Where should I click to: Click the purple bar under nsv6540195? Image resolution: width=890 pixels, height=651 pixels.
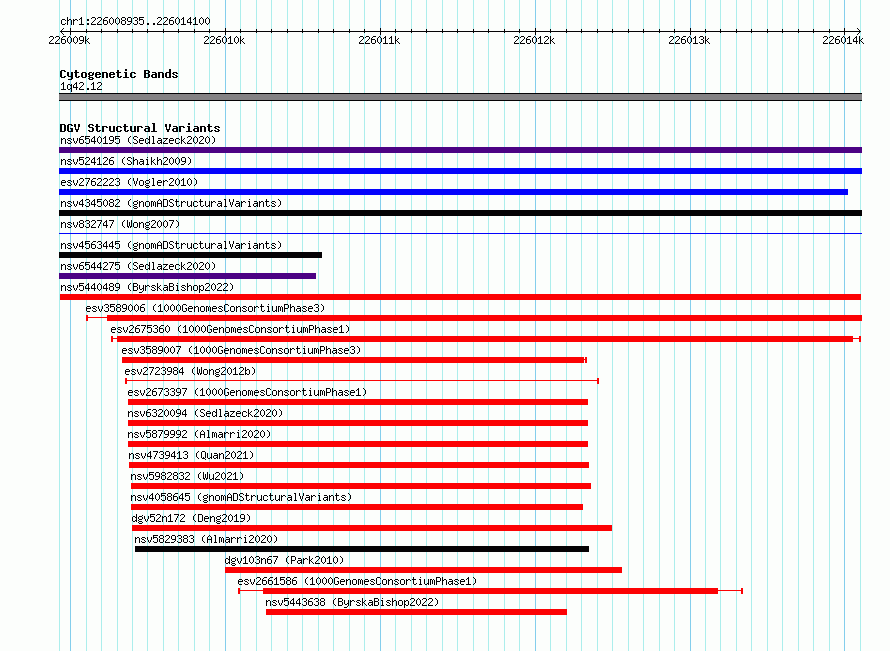(x=460, y=150)
